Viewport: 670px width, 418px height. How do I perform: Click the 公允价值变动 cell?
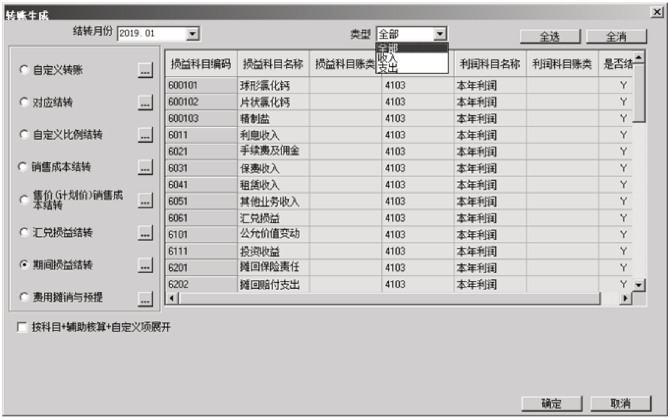[x=273, y=234]
